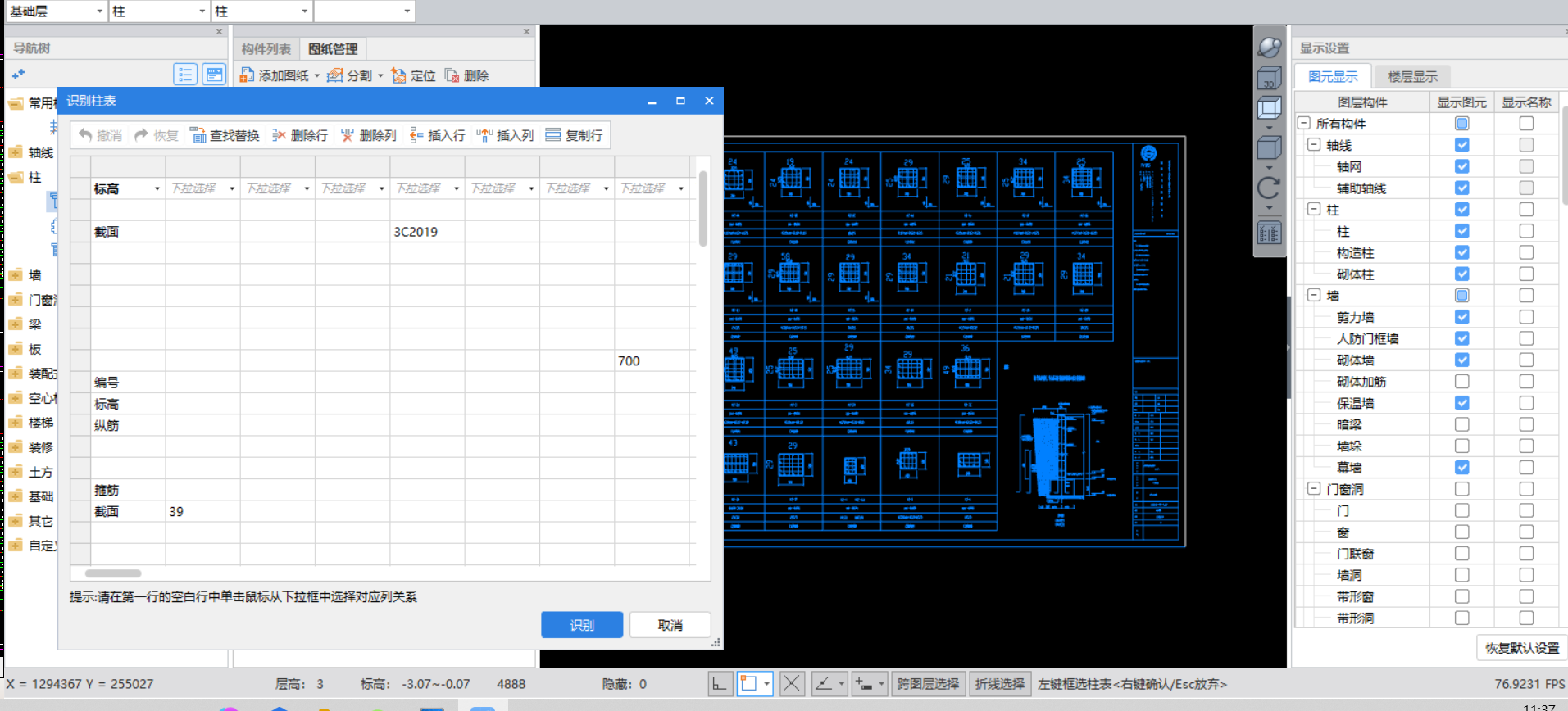The height and width of the screenshot is (711, 1568).
Task: Collapse the 墙 tree node in display settings
Action: click(x=1314, y=296)
